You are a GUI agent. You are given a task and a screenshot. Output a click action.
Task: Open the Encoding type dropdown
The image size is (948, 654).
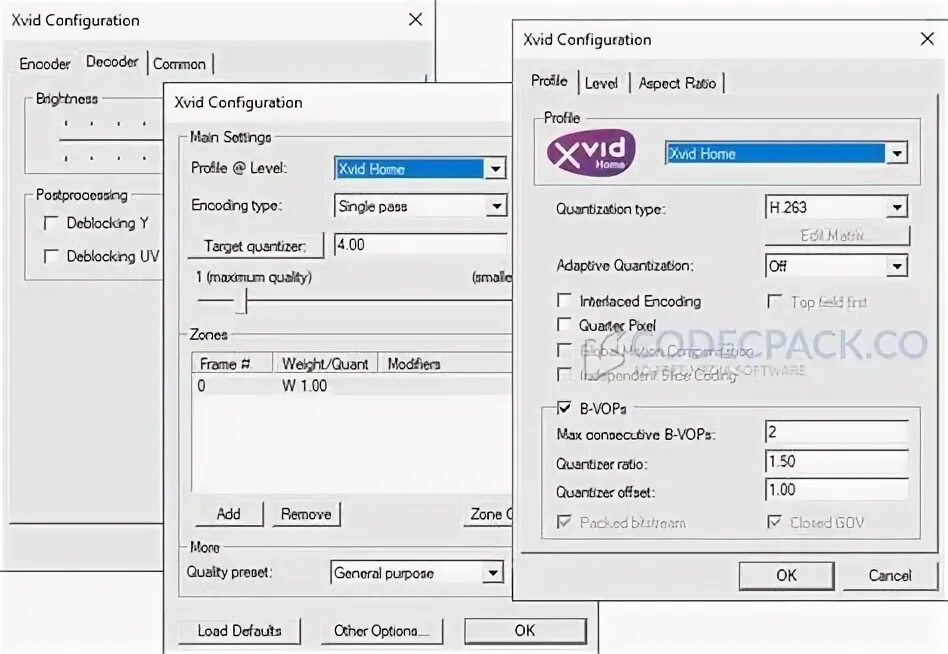[496, 206]
